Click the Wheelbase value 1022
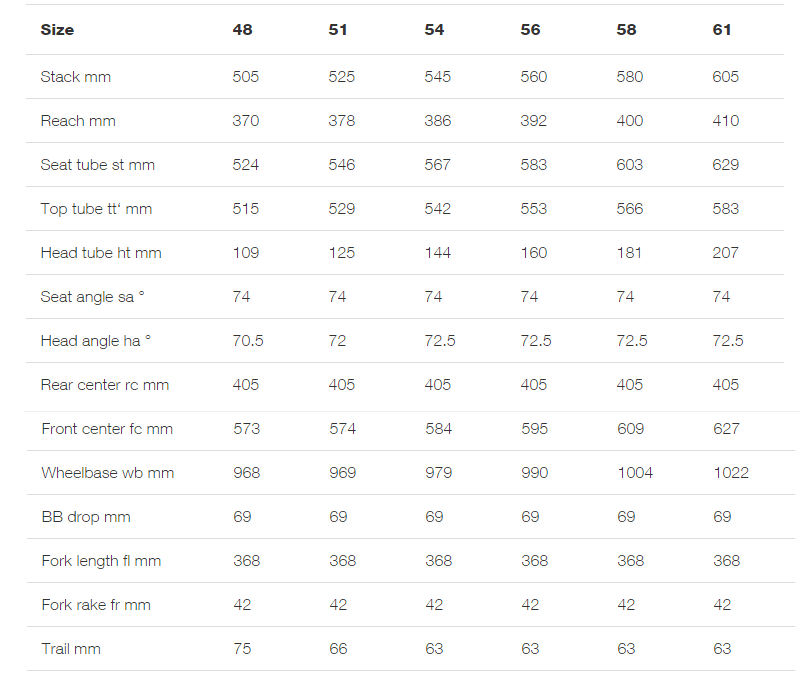 tap(731, 473)
